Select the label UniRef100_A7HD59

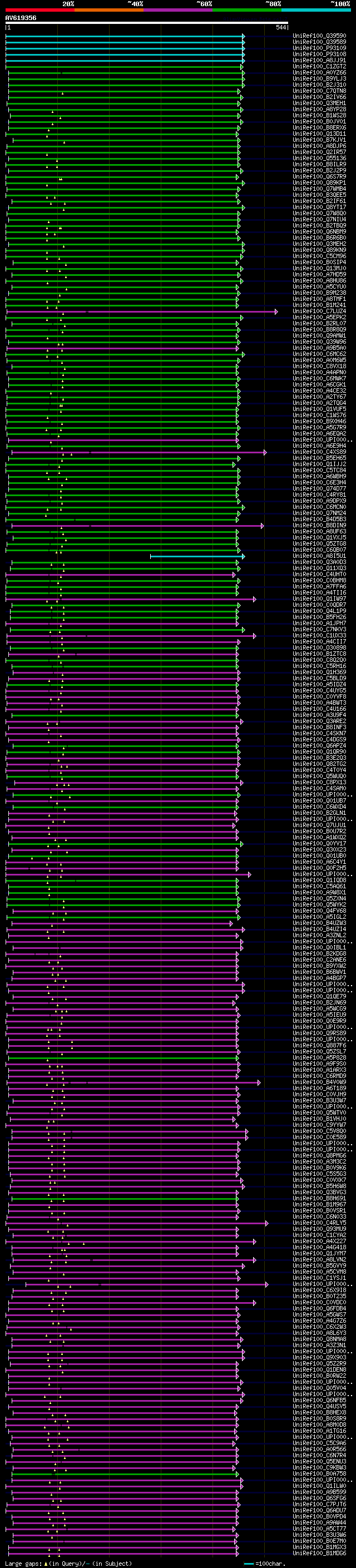(x=319, y=275)
